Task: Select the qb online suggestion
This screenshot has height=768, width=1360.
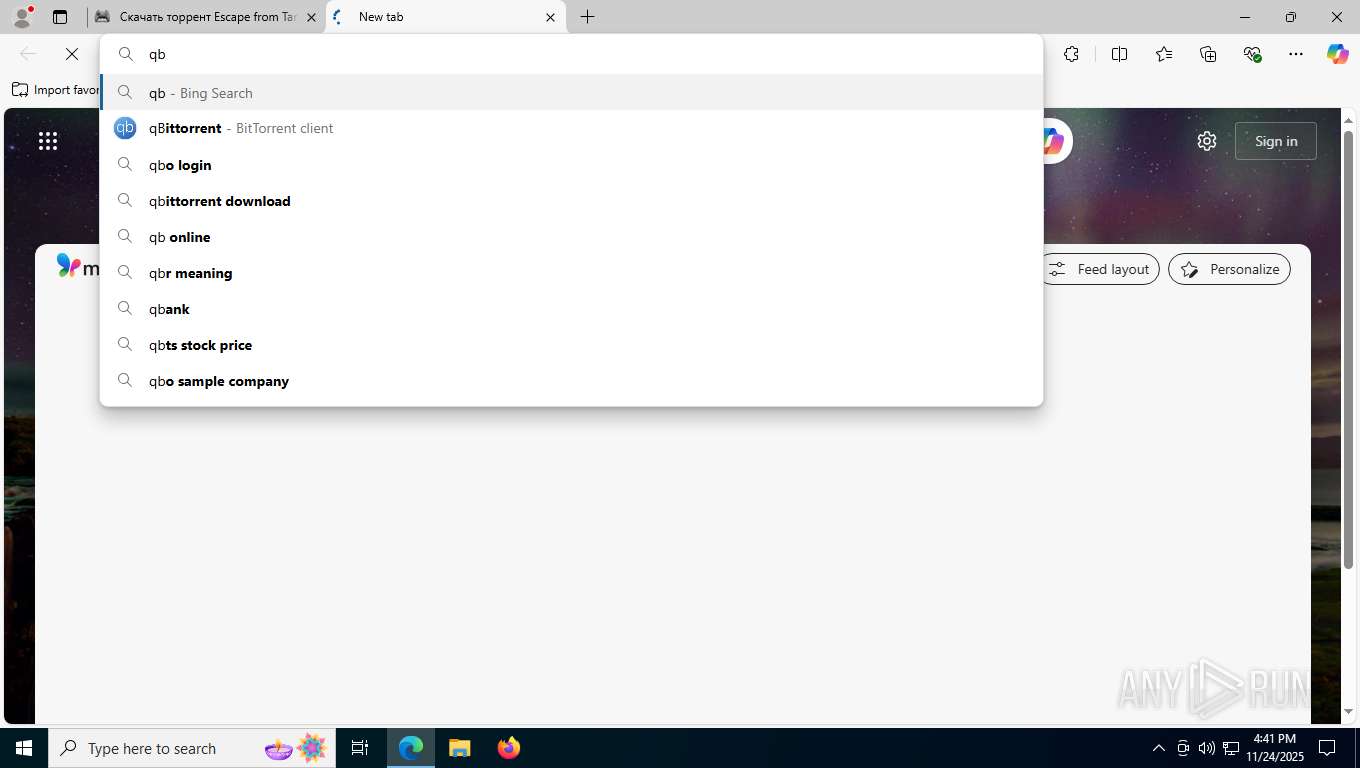Action: (571, 237)
